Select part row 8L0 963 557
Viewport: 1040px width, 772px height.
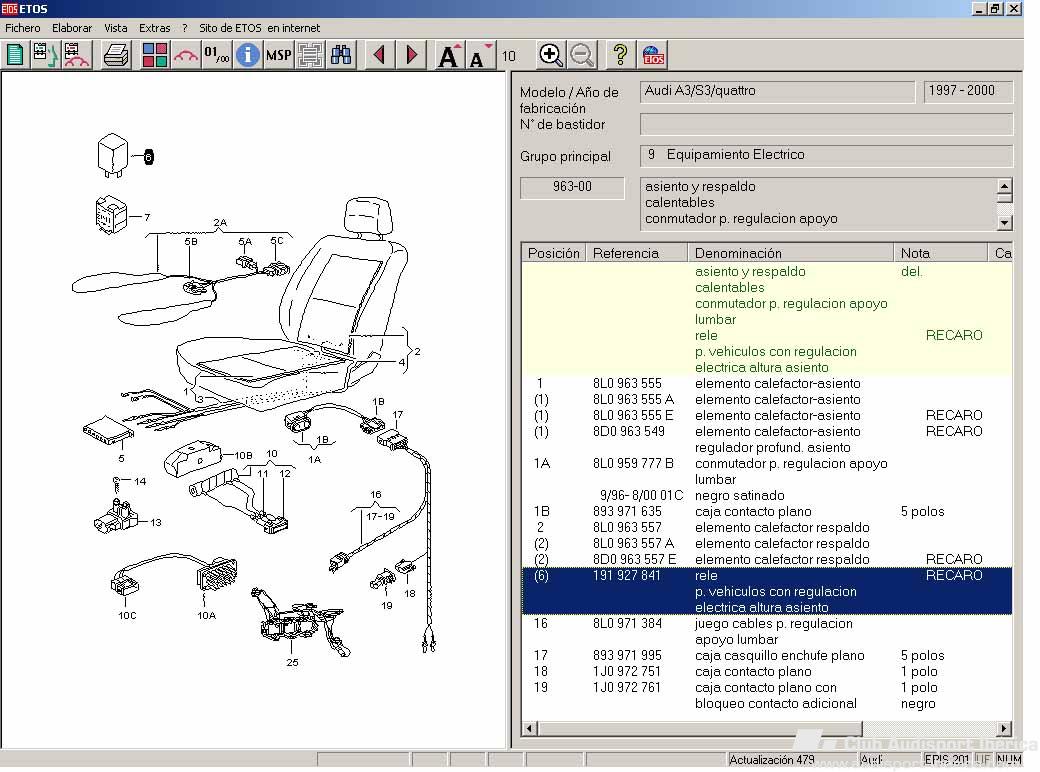[767, 527]
